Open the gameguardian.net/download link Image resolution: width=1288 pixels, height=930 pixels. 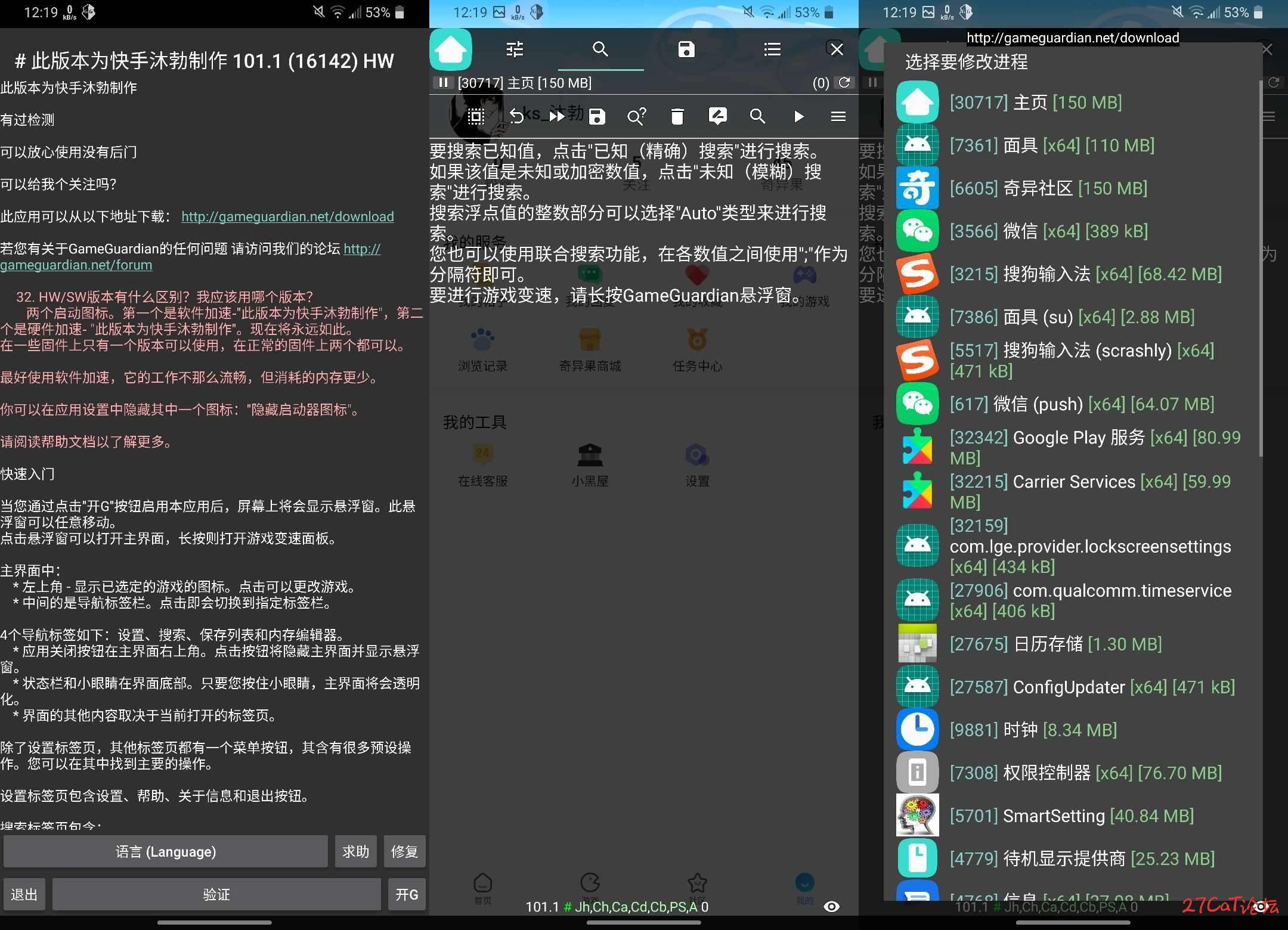click(287, 216)
